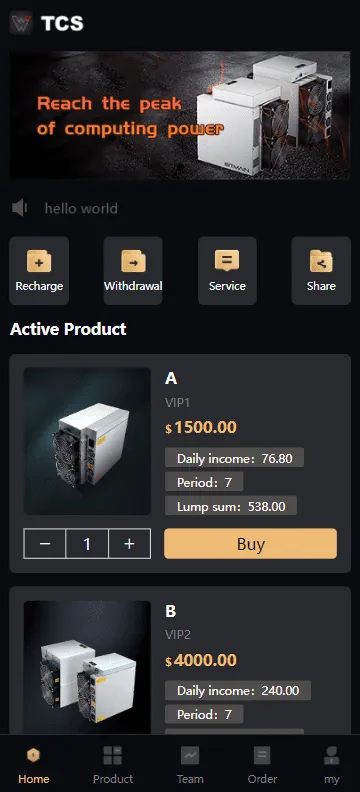The image size is (360, 792).
Task: Select product B miner thumbnail
Action: pos(87,667)
